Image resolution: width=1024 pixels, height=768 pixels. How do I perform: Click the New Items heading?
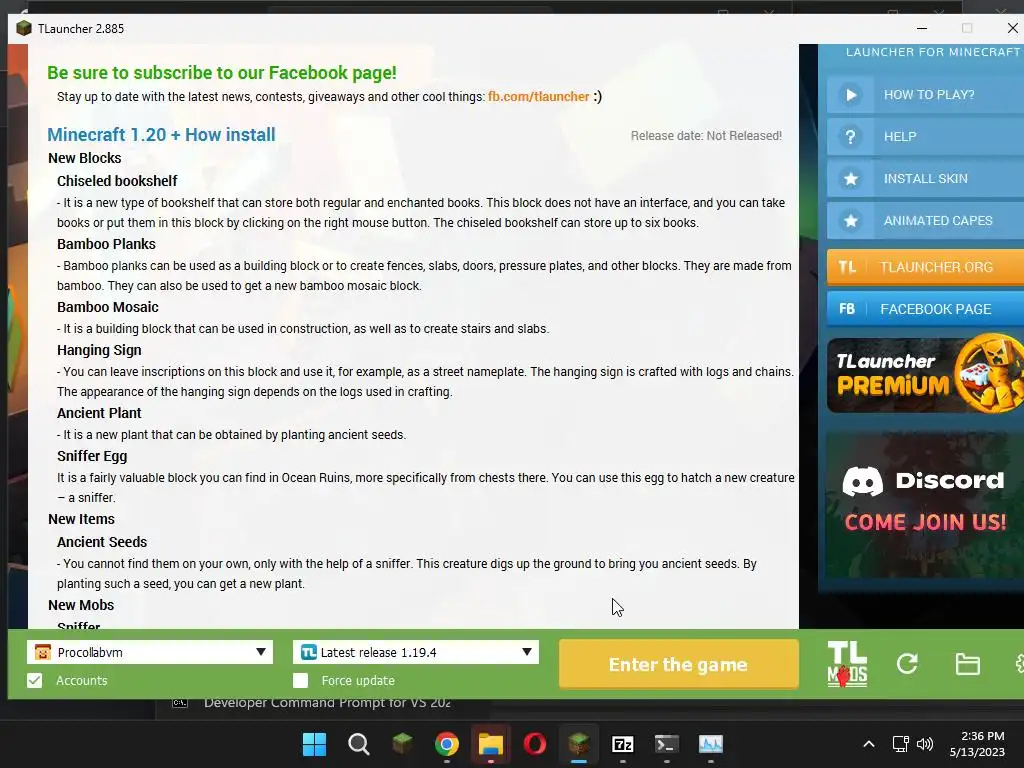[82, 519]
